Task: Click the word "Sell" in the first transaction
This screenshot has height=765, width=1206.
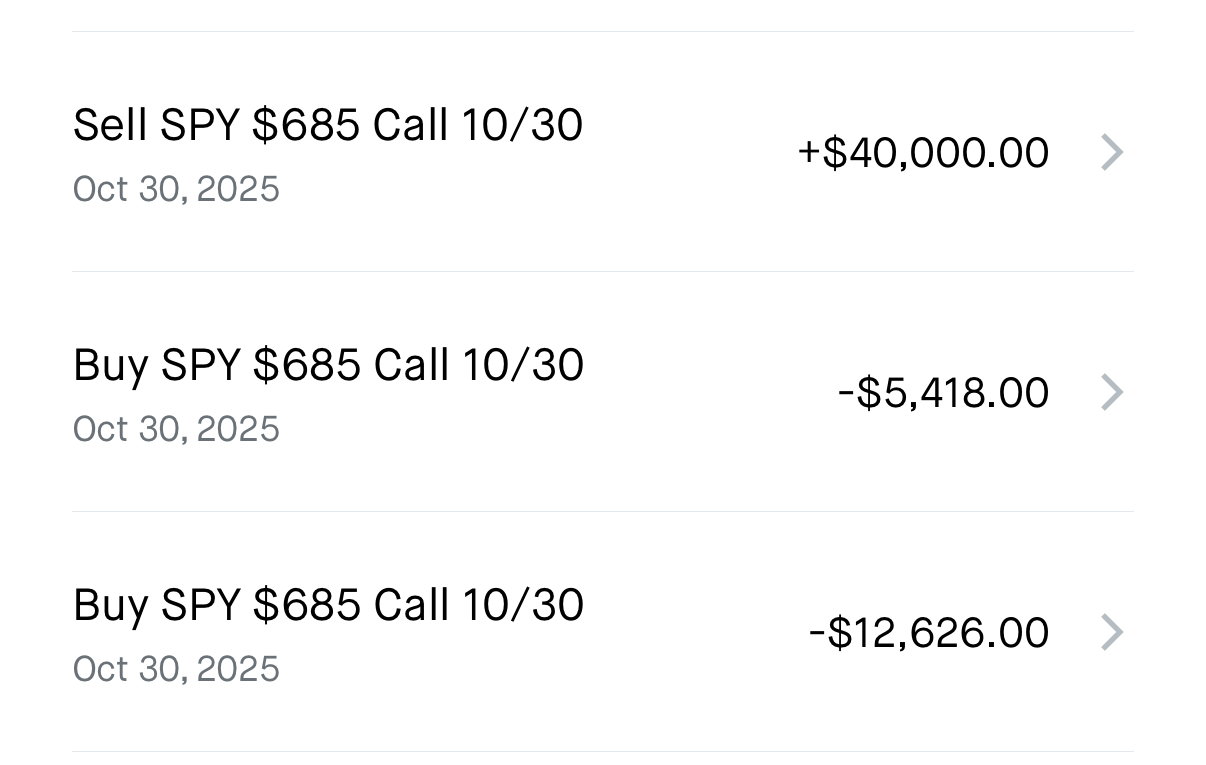Action: point(110,126)
